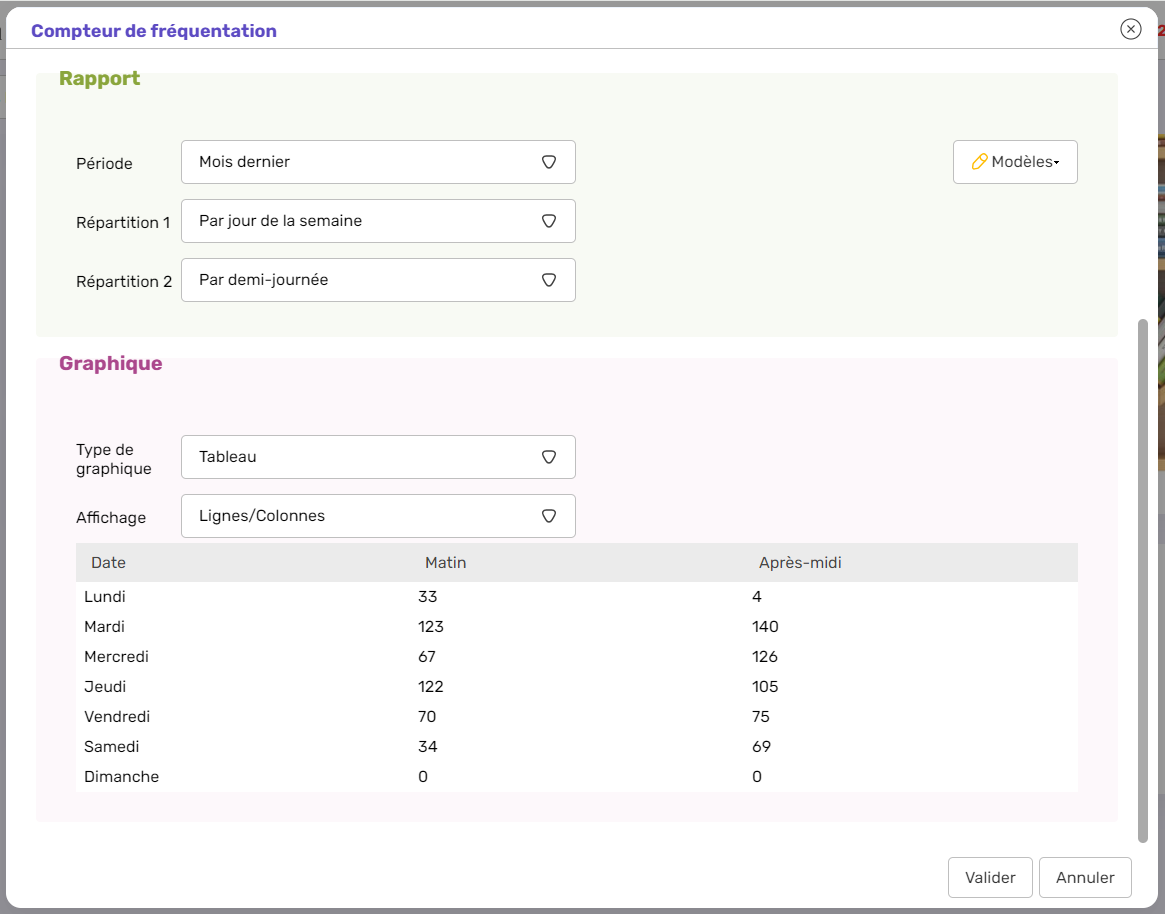
Task: Expand the Répartition 1 dropdown arrow
Action: [x=548, y=221]
